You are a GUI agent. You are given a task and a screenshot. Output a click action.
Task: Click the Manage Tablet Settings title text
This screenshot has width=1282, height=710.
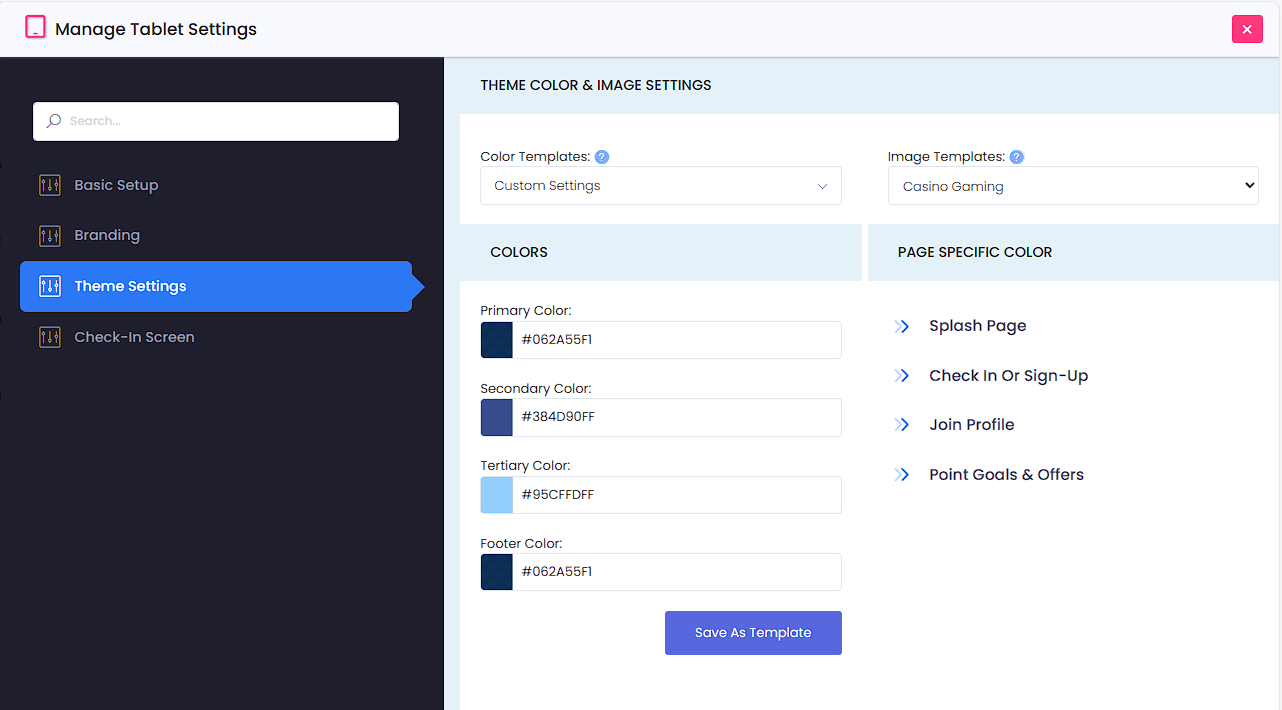(x=156, y=29)
